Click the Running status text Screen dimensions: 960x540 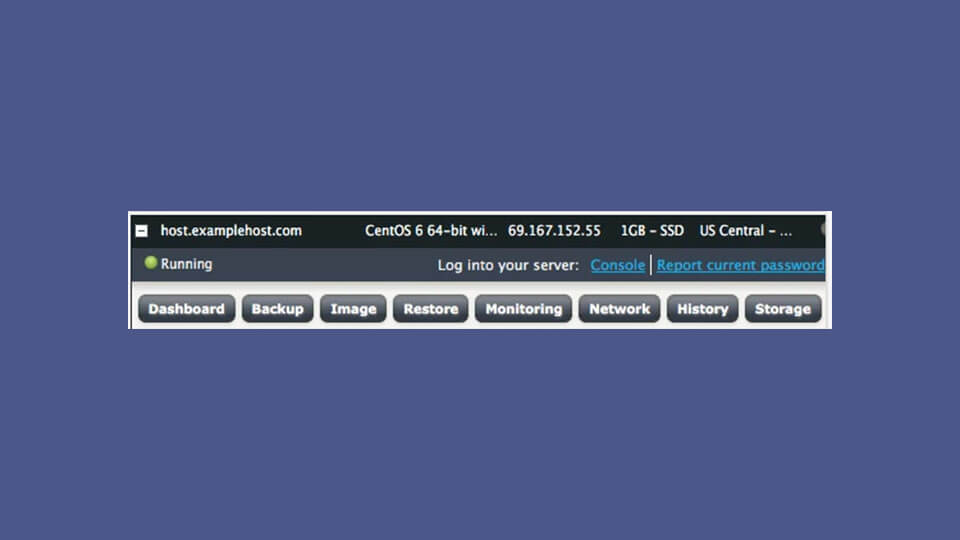pos(186,264)
